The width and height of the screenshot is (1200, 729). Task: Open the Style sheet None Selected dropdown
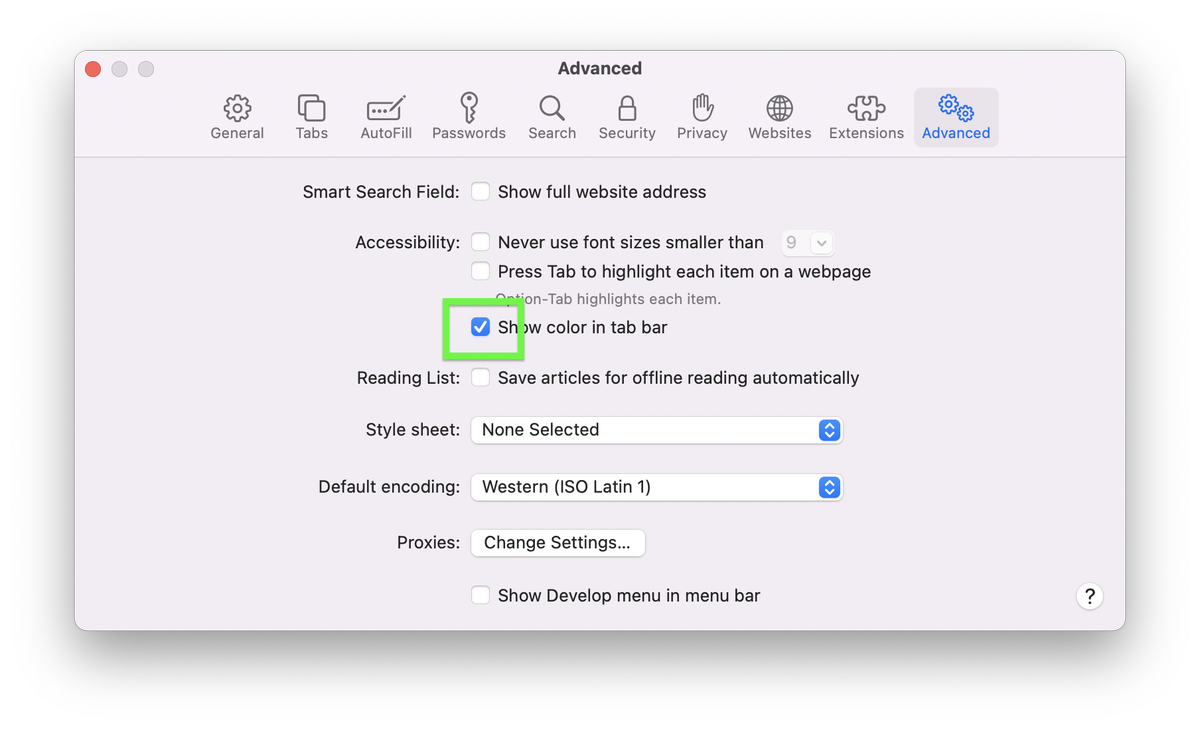pos(656,430)
